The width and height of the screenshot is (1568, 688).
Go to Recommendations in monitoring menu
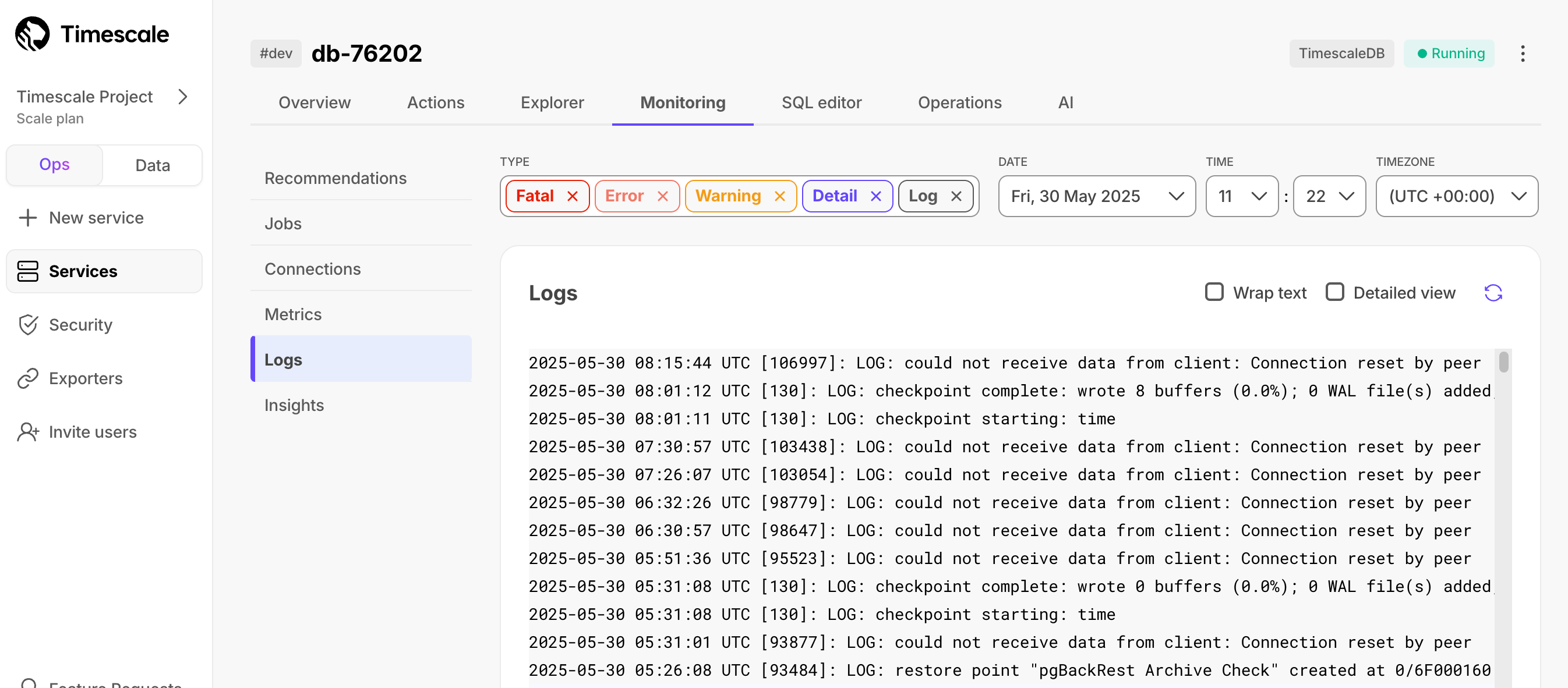pyautogui.click(x=361, y=178)
